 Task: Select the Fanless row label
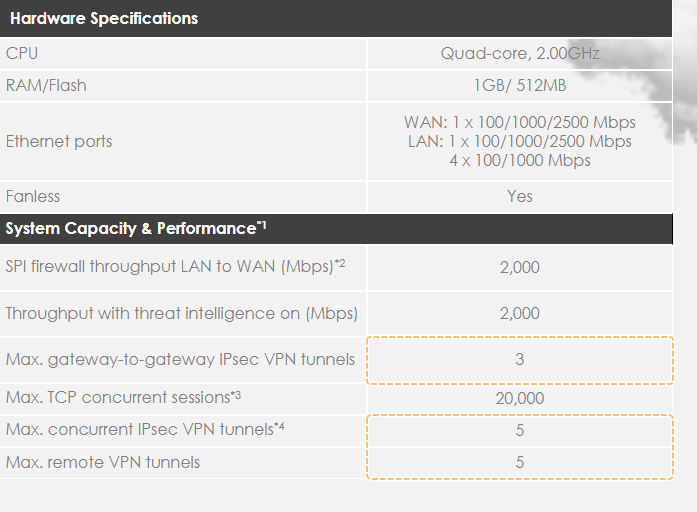pos(33,196)
